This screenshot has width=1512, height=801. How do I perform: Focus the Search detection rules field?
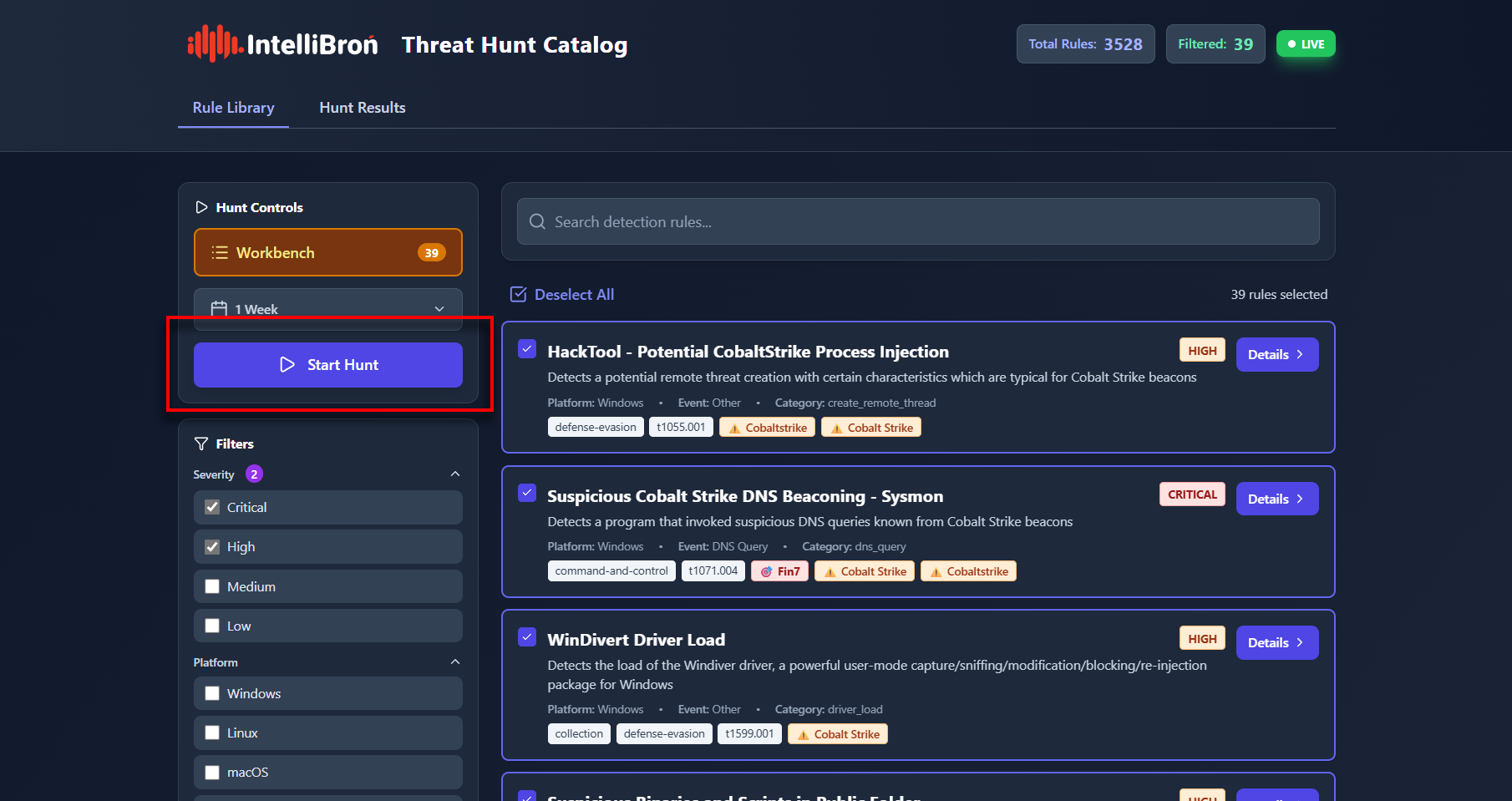pos(919,222)
